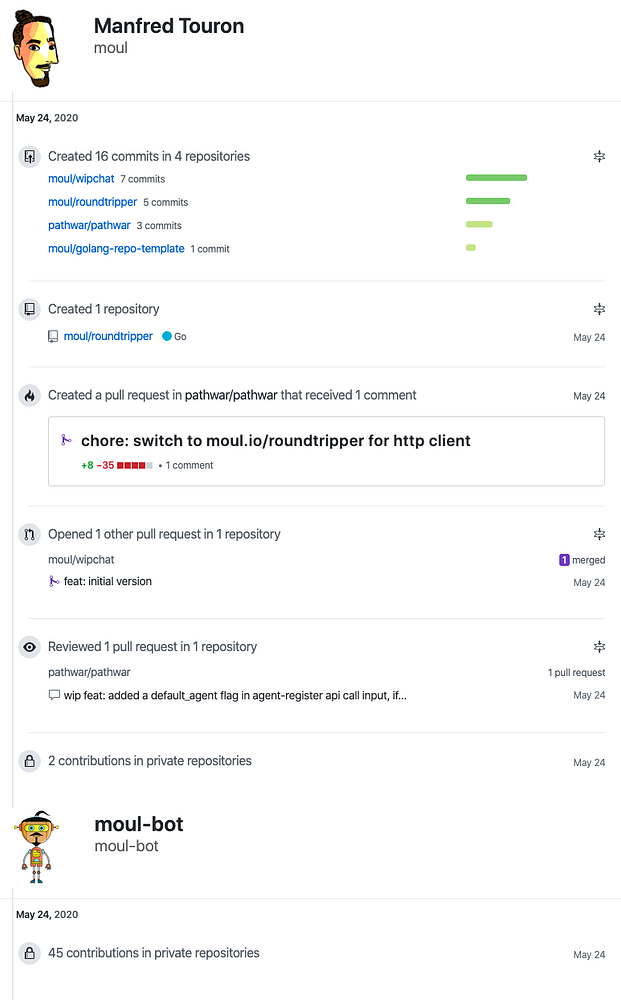The width and height of the screenshot is (621, 1000).
Task: Click the lock icon for 45 contributions
Action: [29, 954]
